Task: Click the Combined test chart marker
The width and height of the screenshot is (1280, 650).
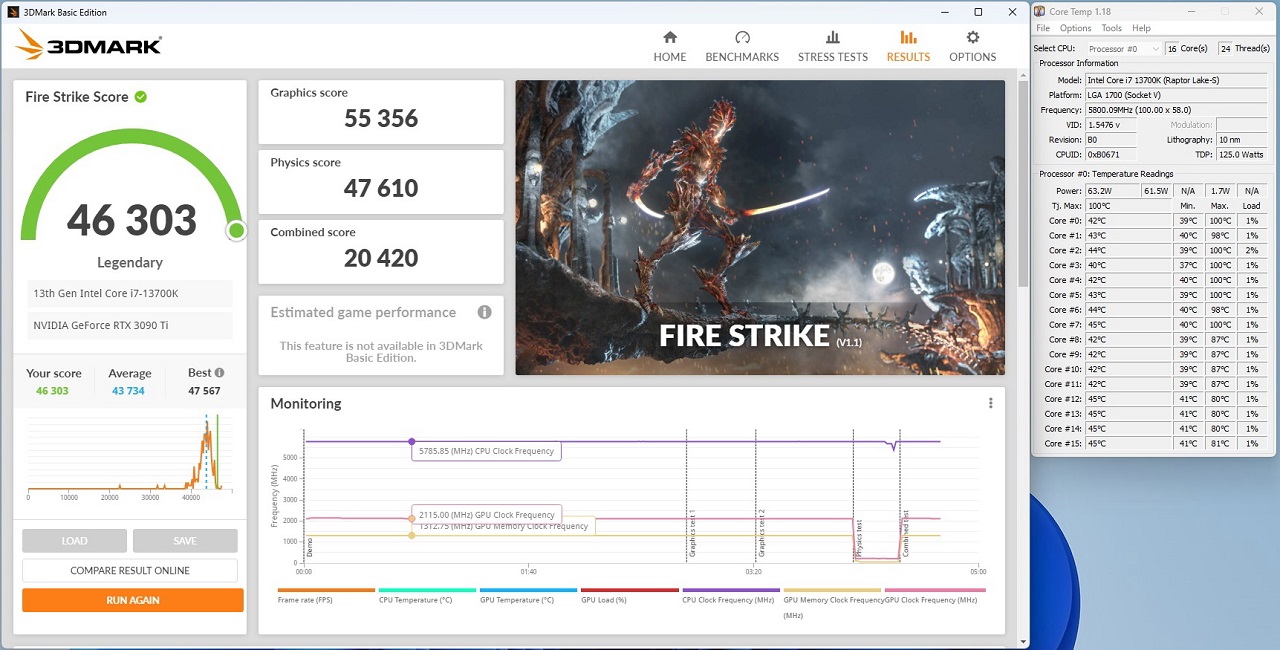Action: click(905, 534)
